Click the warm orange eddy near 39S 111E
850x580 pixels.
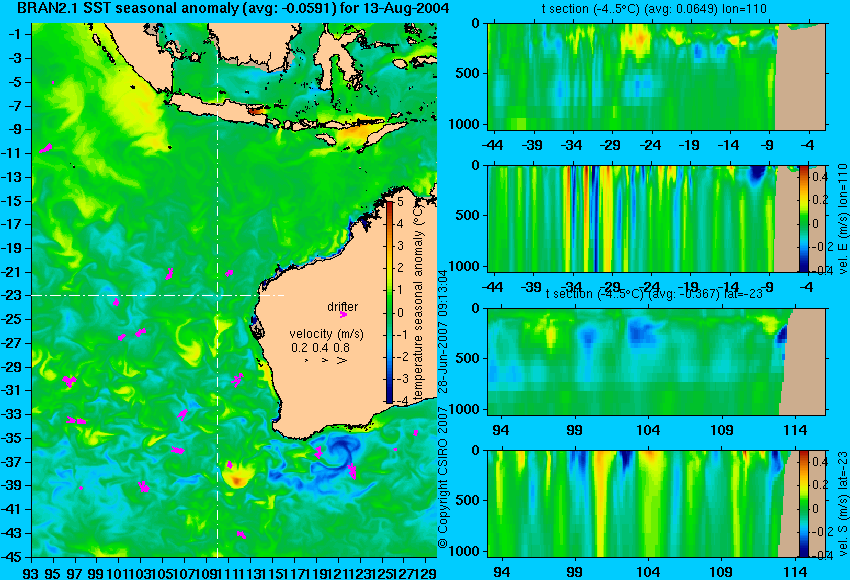click(237, 478)
